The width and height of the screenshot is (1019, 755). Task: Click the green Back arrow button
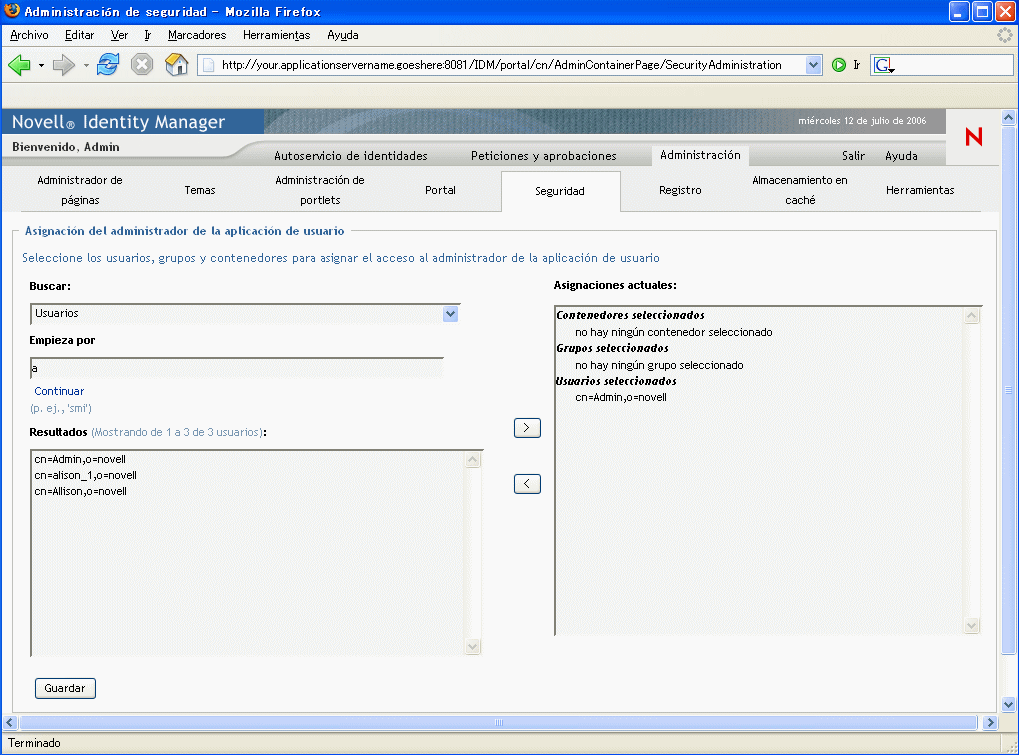pos(19,65)
